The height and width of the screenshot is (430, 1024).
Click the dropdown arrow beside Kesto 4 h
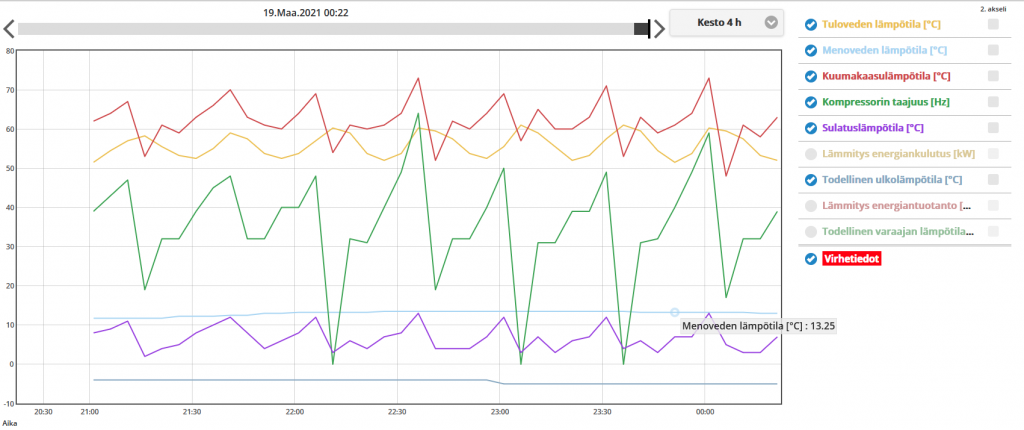tap(770, 23)
